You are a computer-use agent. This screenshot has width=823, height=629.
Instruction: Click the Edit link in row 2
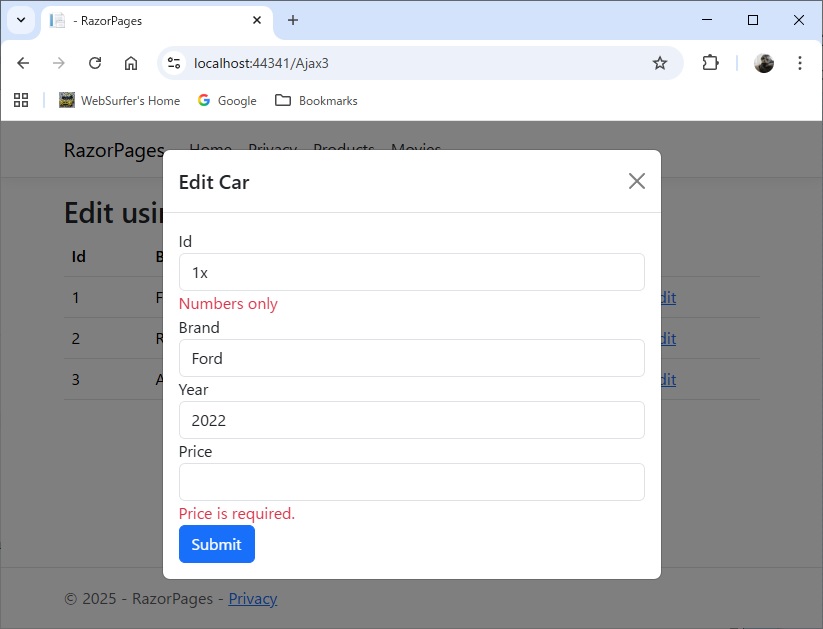(x=668, y=338)
